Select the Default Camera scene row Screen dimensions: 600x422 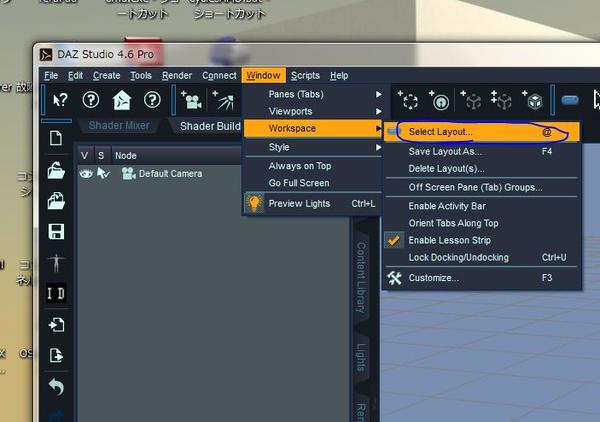(160, 174)
